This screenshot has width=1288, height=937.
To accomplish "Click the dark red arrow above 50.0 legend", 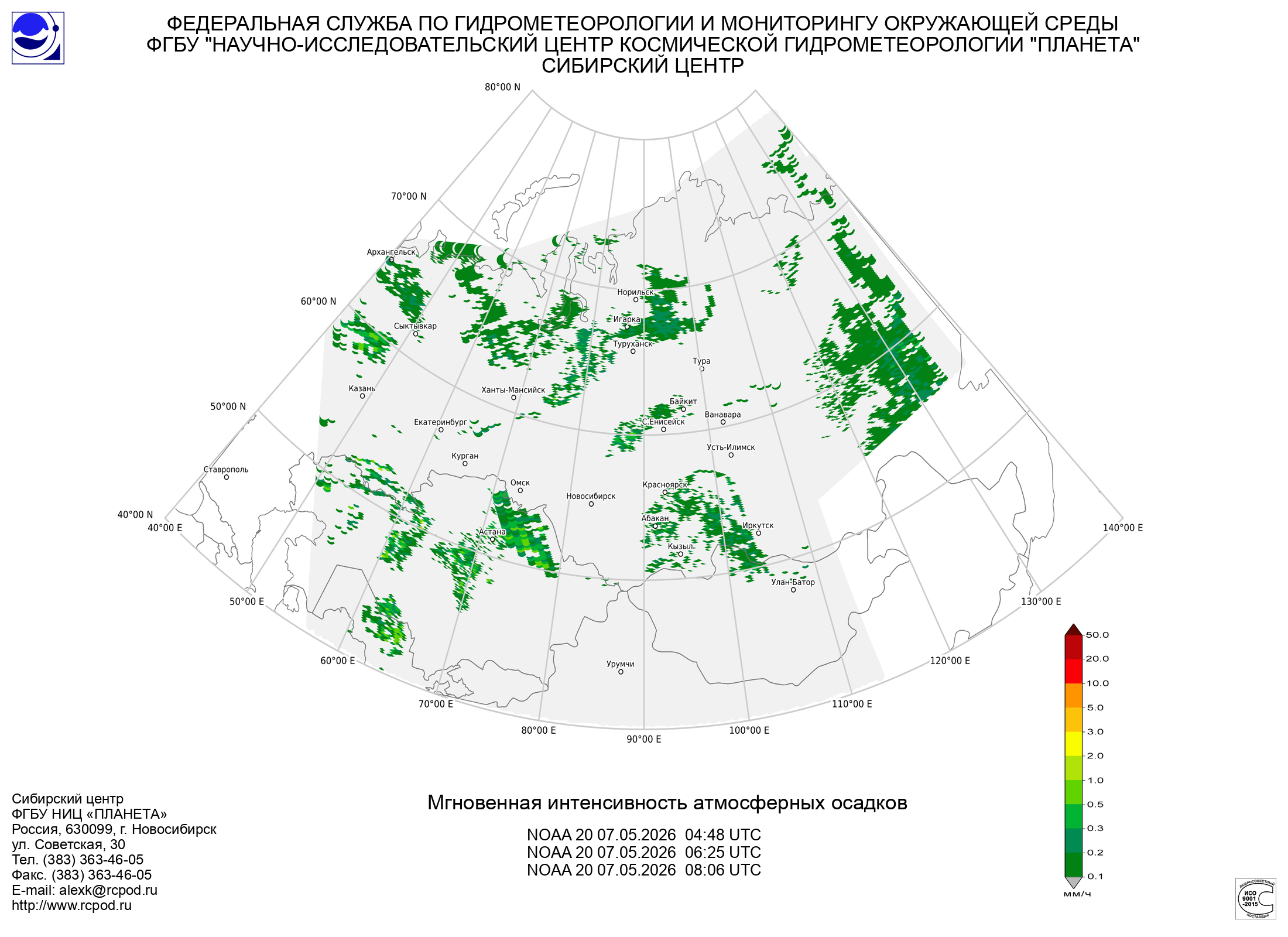I will point(1073,630).
